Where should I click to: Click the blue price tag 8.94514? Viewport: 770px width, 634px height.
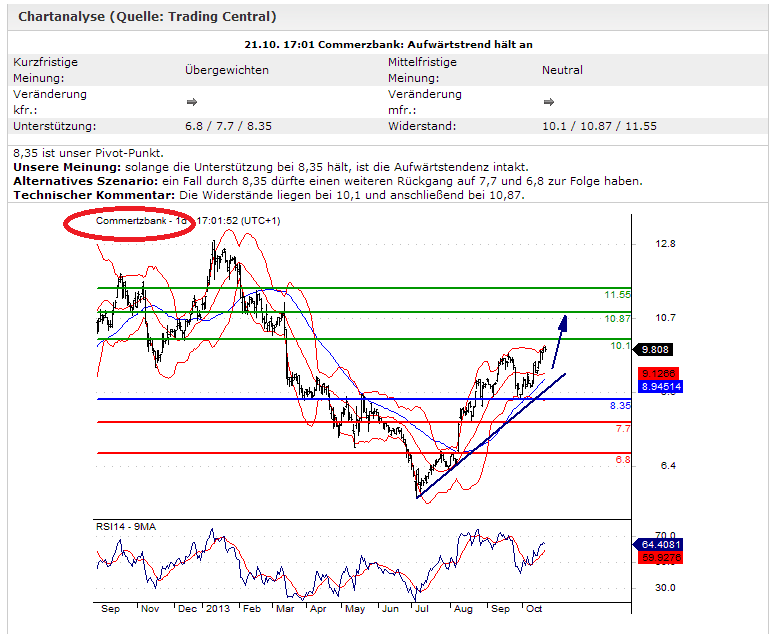660,386
